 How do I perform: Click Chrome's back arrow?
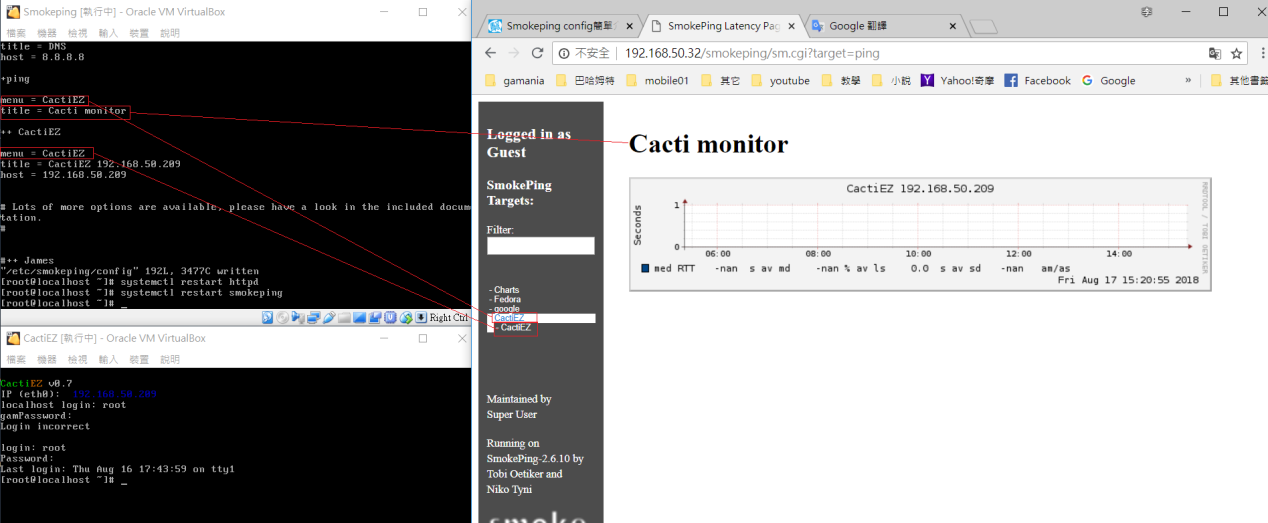pyautogui.click(x=490, y=53)
